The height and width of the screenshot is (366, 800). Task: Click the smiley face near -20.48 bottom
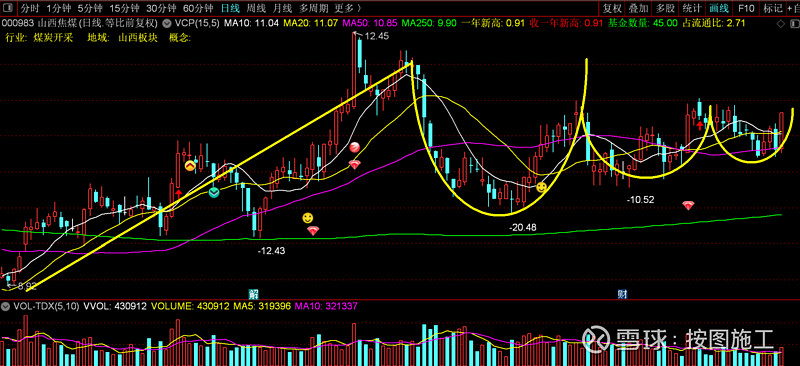tap(541, 187)
